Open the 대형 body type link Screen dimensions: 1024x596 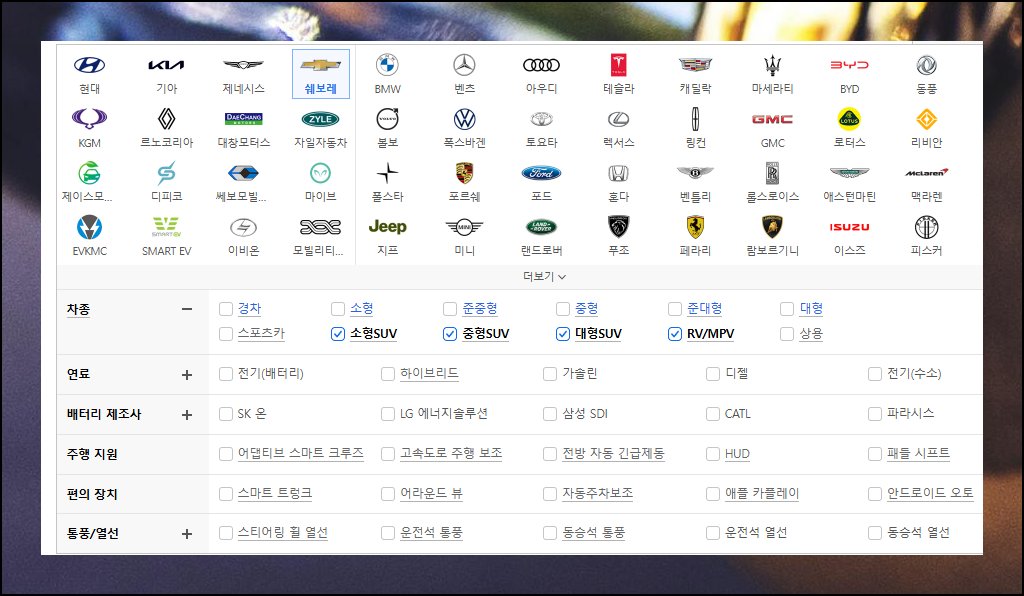[812, 308]
